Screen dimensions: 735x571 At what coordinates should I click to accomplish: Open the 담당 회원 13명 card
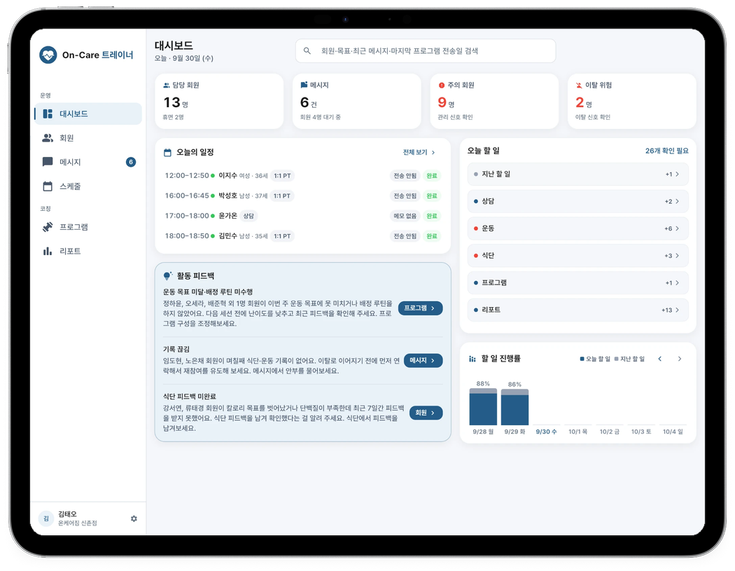click(219, 101)
